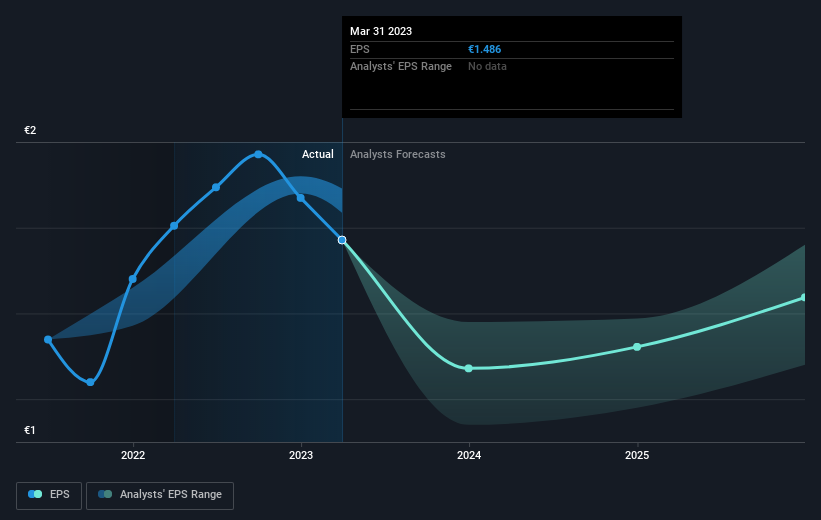The height and width of the screenshot is (520, 821).
Task: Click the EPS data point in mid-2022
Action: pos(216,187)
